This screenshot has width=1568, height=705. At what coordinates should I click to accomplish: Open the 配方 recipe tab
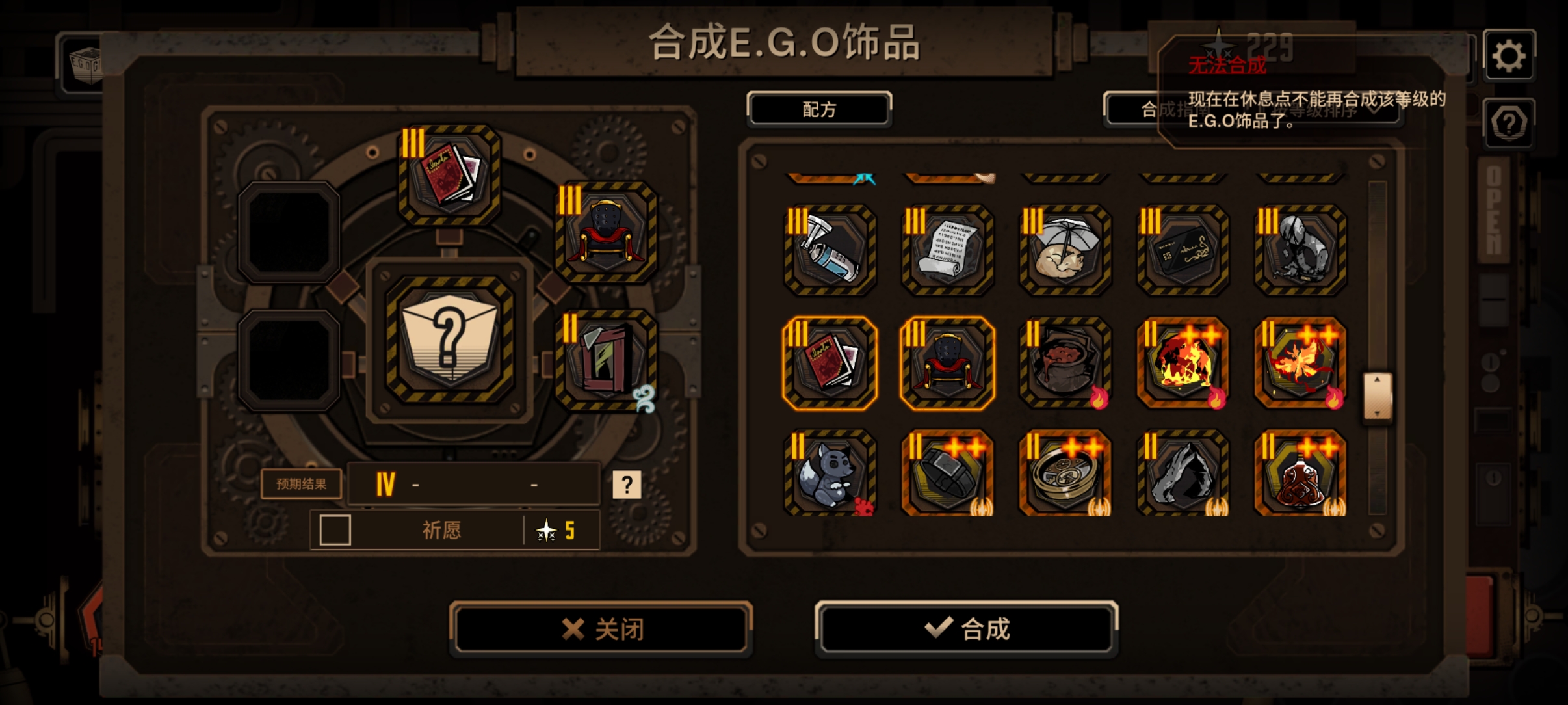click(x=819, y=109)
